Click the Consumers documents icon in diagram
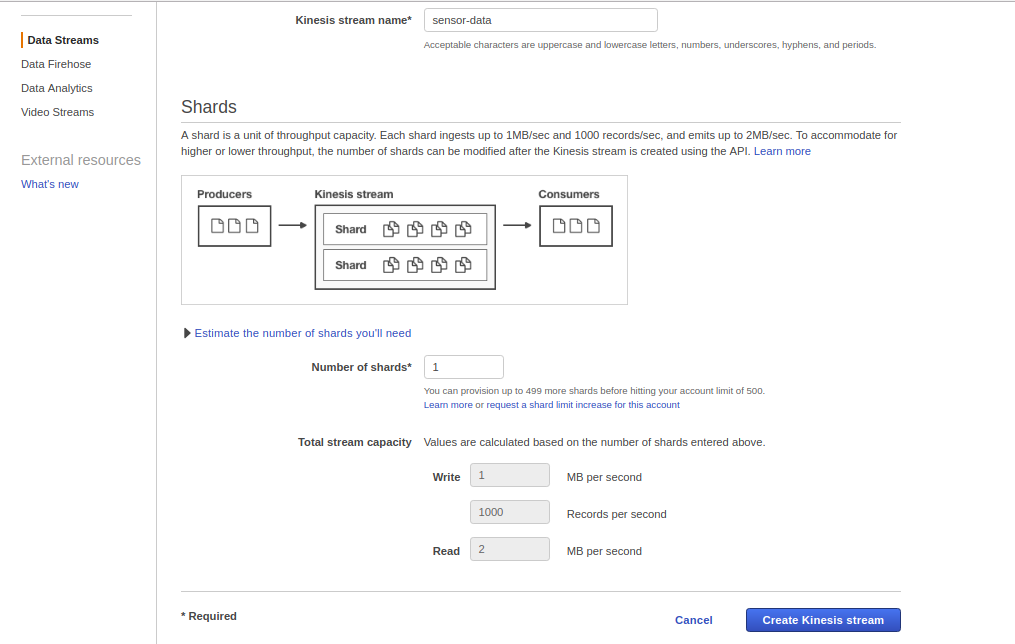Viewport: 1015px width, 644px height. tap(576, 226)
